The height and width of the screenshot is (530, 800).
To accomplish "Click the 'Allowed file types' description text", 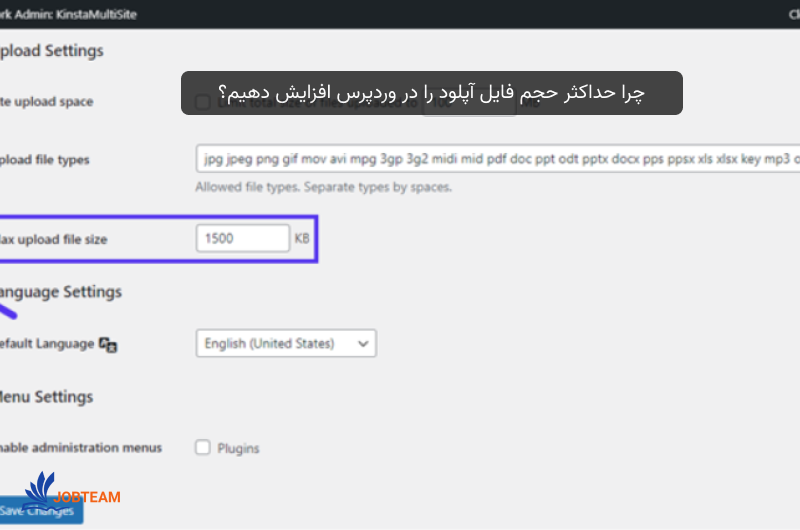I will point(323,187).
